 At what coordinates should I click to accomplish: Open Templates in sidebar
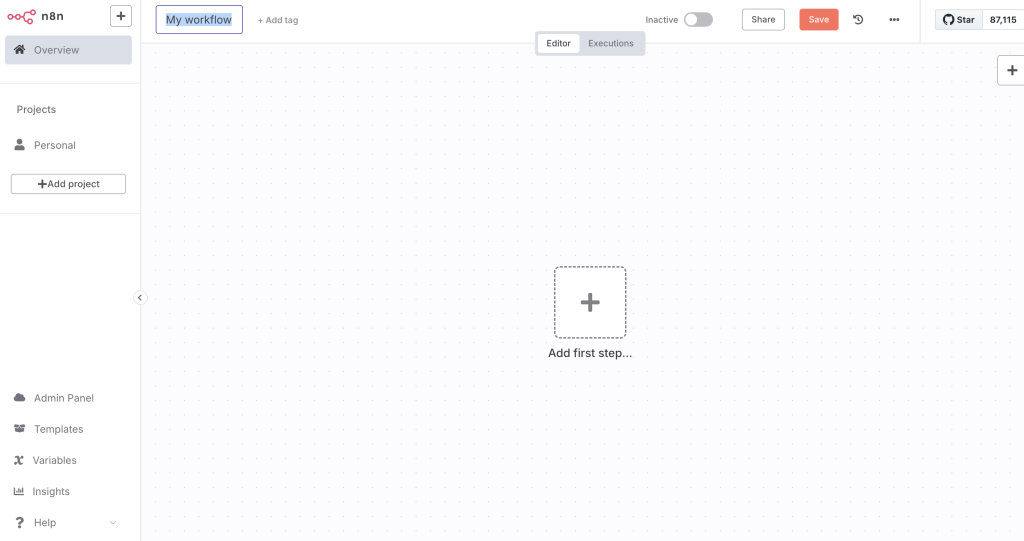(58, 429)
